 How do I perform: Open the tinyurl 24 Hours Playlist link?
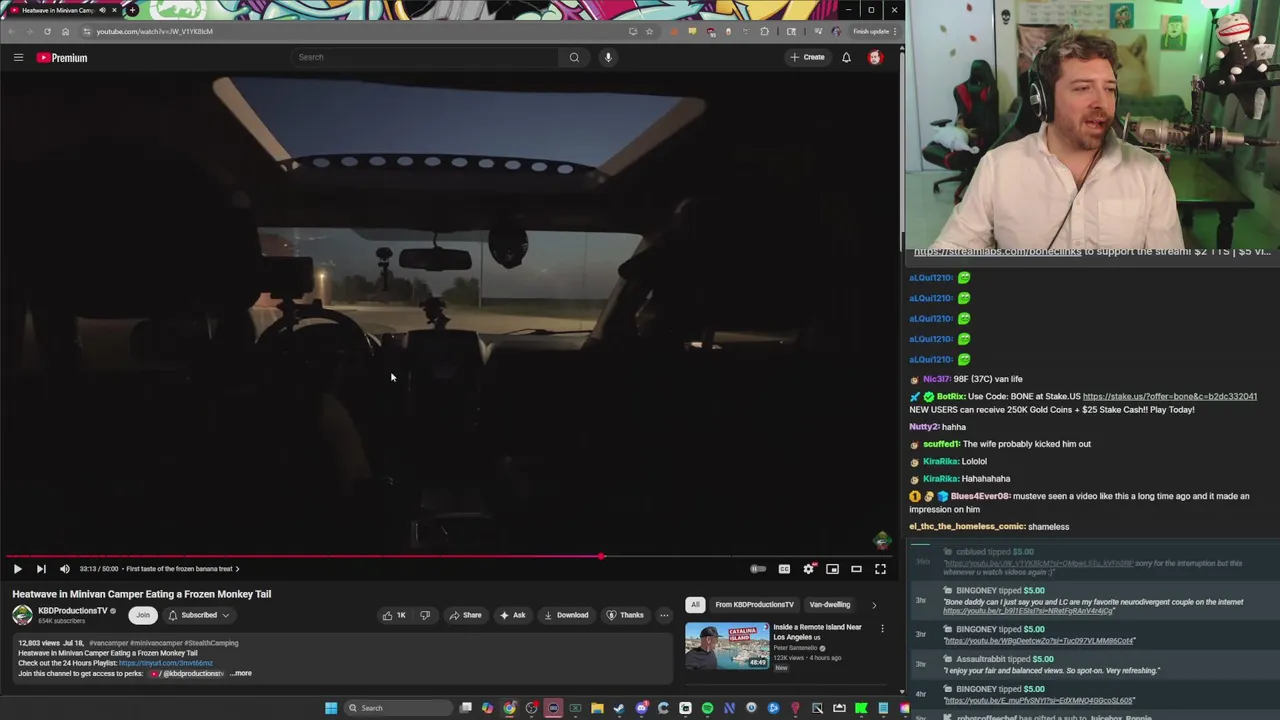pos(166,663)
